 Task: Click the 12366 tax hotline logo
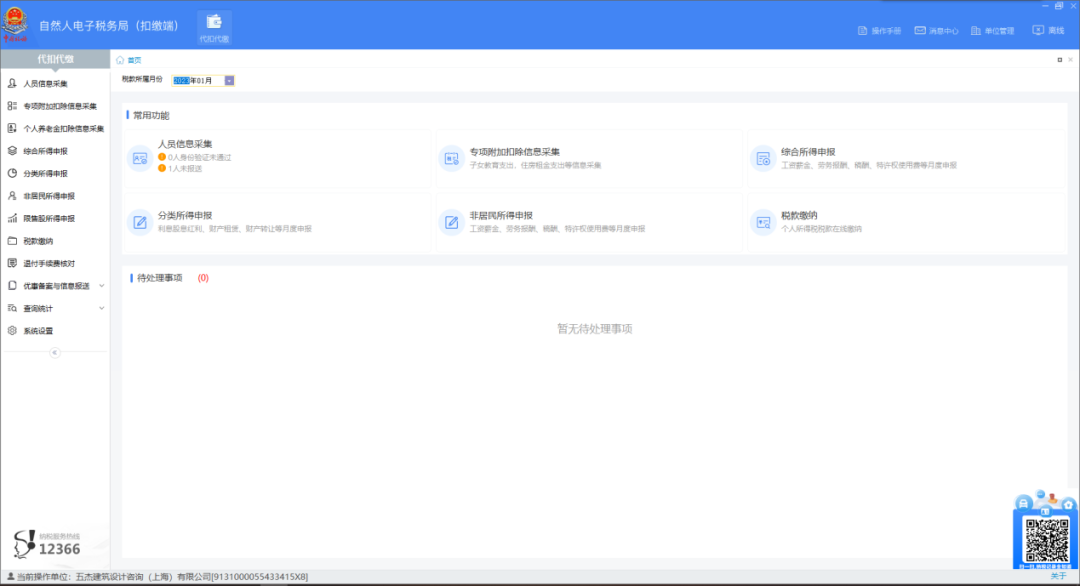coord(47,543)
